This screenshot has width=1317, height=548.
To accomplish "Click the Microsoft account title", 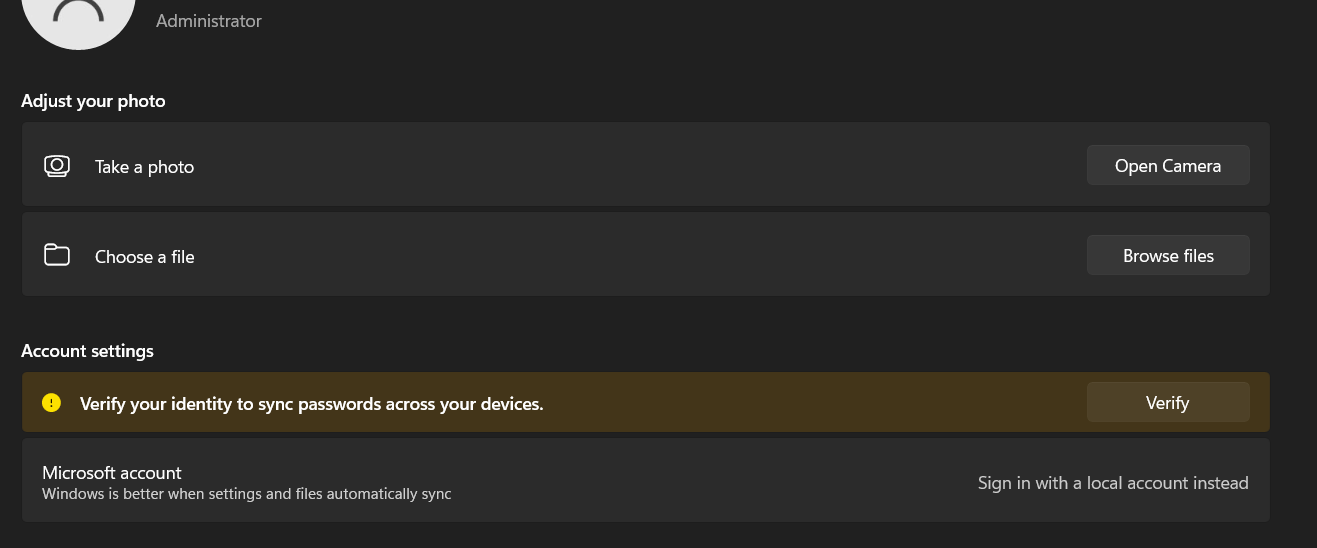I will point(112,472).
